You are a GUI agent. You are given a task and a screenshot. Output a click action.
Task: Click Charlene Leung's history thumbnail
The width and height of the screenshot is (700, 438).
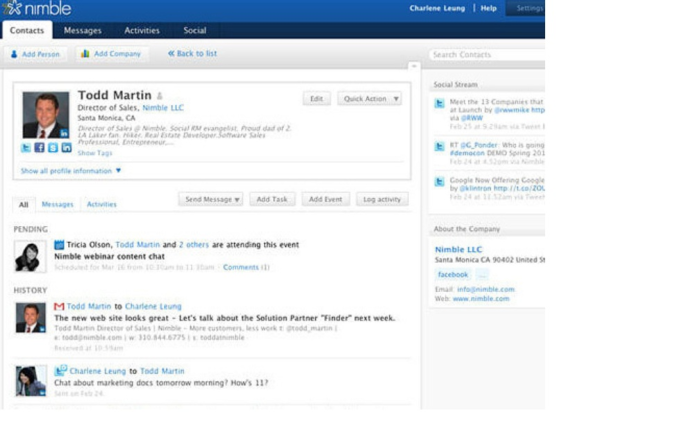click(31, 381)
